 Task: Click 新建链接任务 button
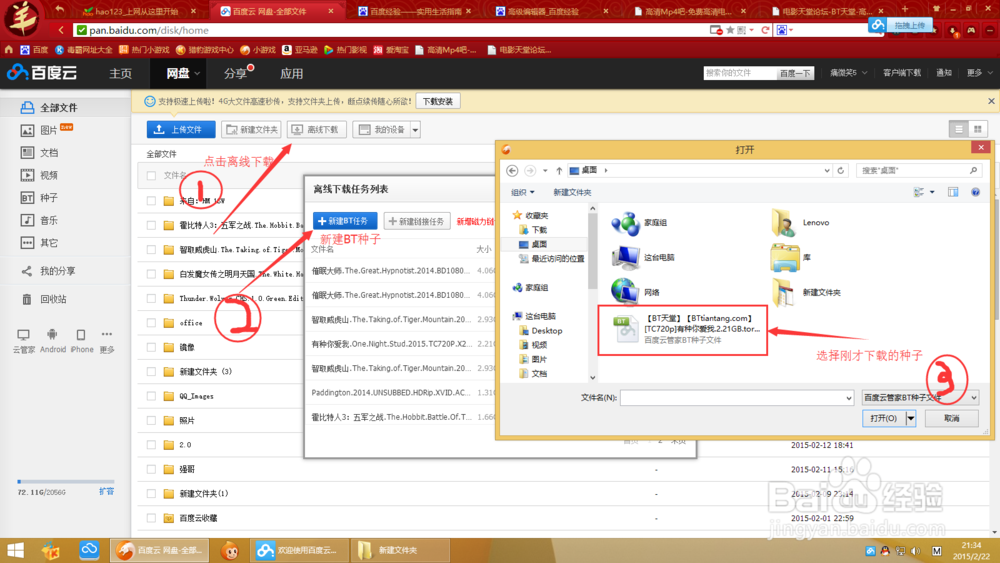click(x=417, y=221)
